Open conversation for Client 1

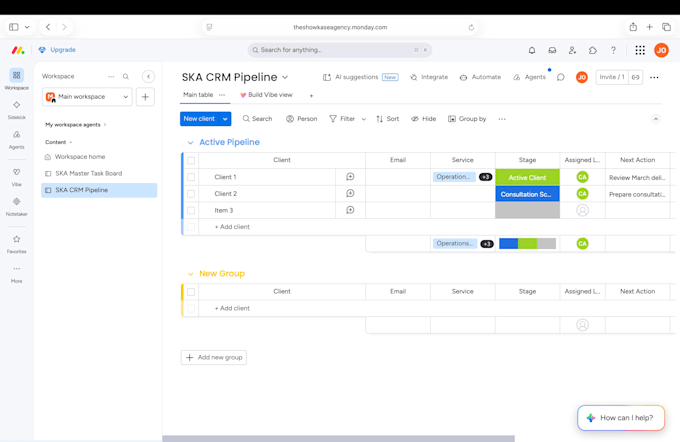coord(350,177)
